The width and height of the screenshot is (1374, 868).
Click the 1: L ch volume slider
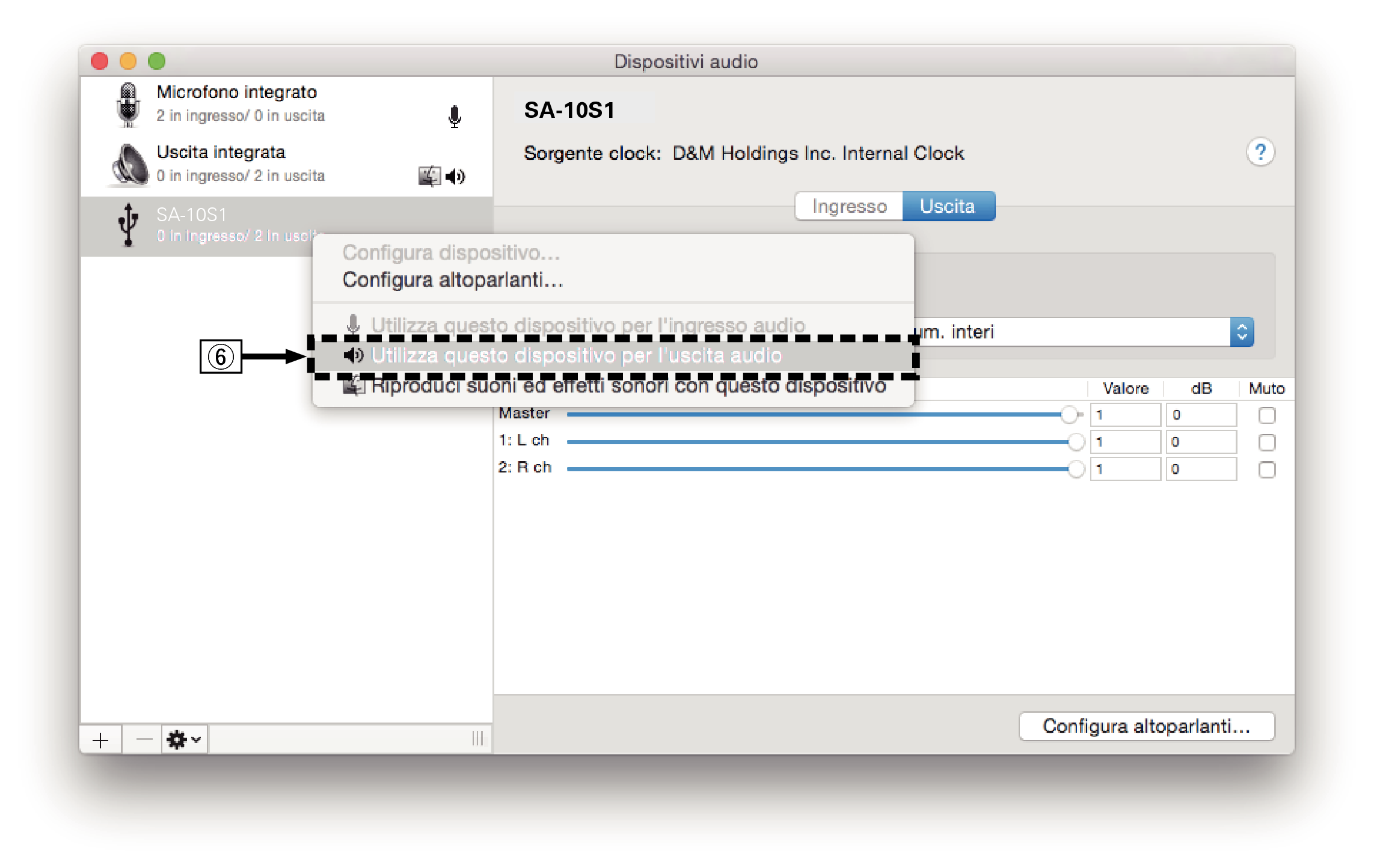click(825, 442)
